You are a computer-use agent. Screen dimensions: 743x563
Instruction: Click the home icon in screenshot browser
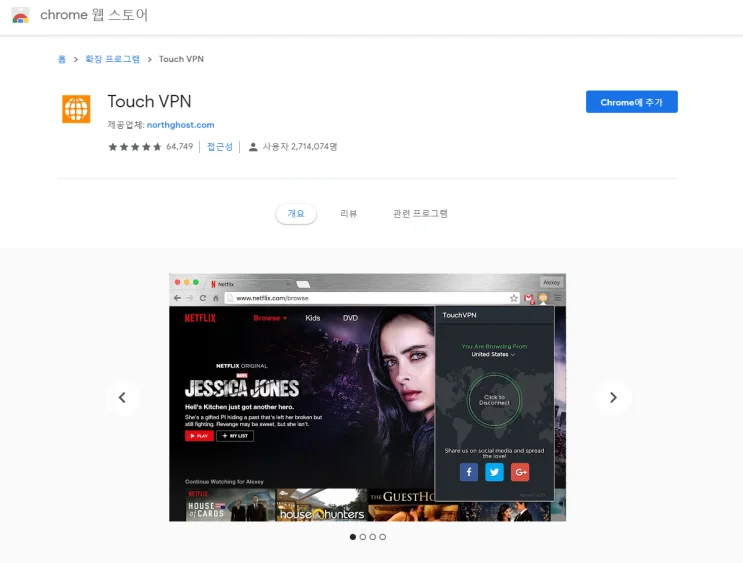coord(216,298)
